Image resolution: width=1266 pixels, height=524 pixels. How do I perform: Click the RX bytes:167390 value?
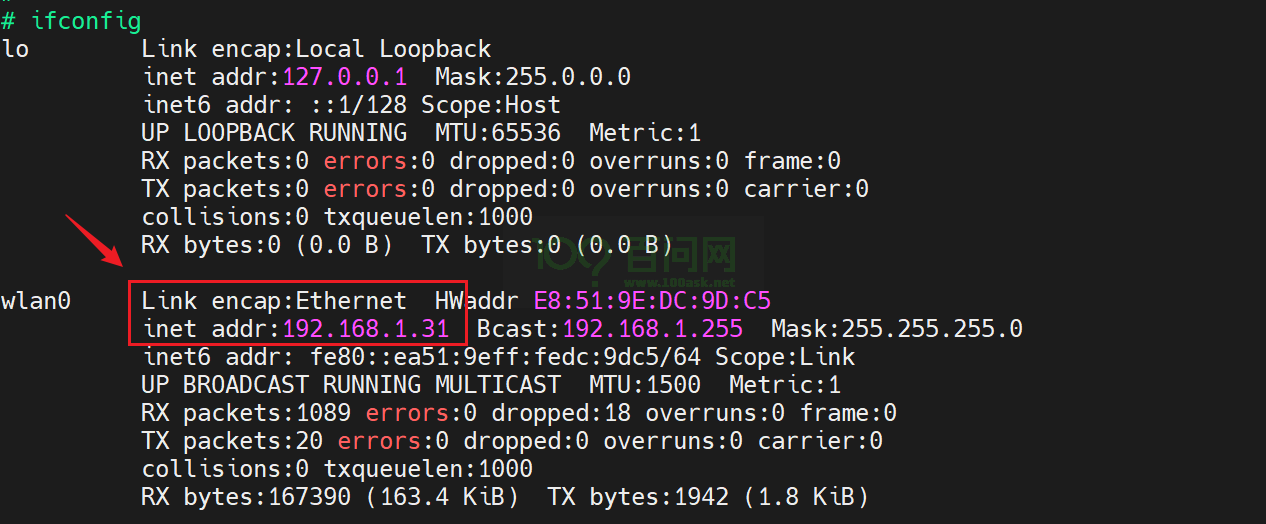coord(225,496)
